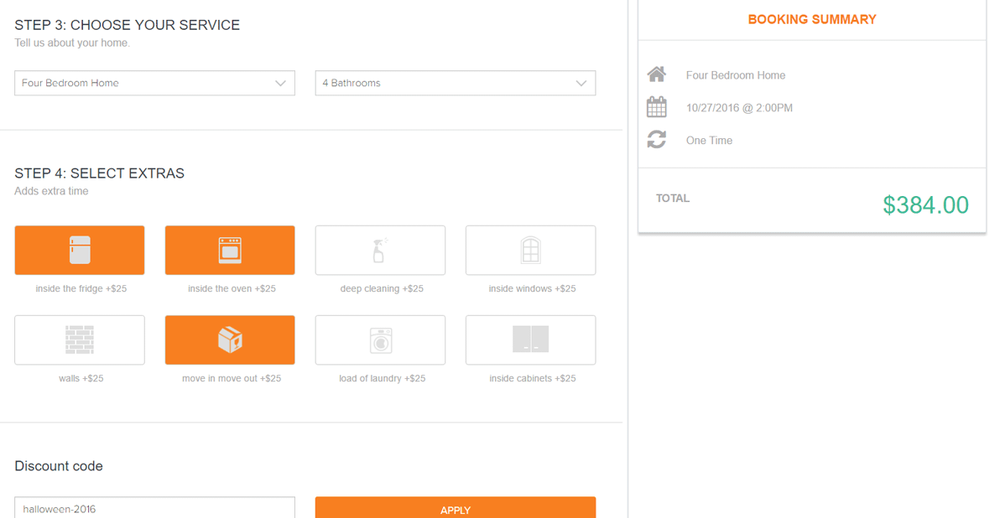Click the inside cabinets +$25 label
The width and height of the screenshot is (1000, 518).
(533, 378)
